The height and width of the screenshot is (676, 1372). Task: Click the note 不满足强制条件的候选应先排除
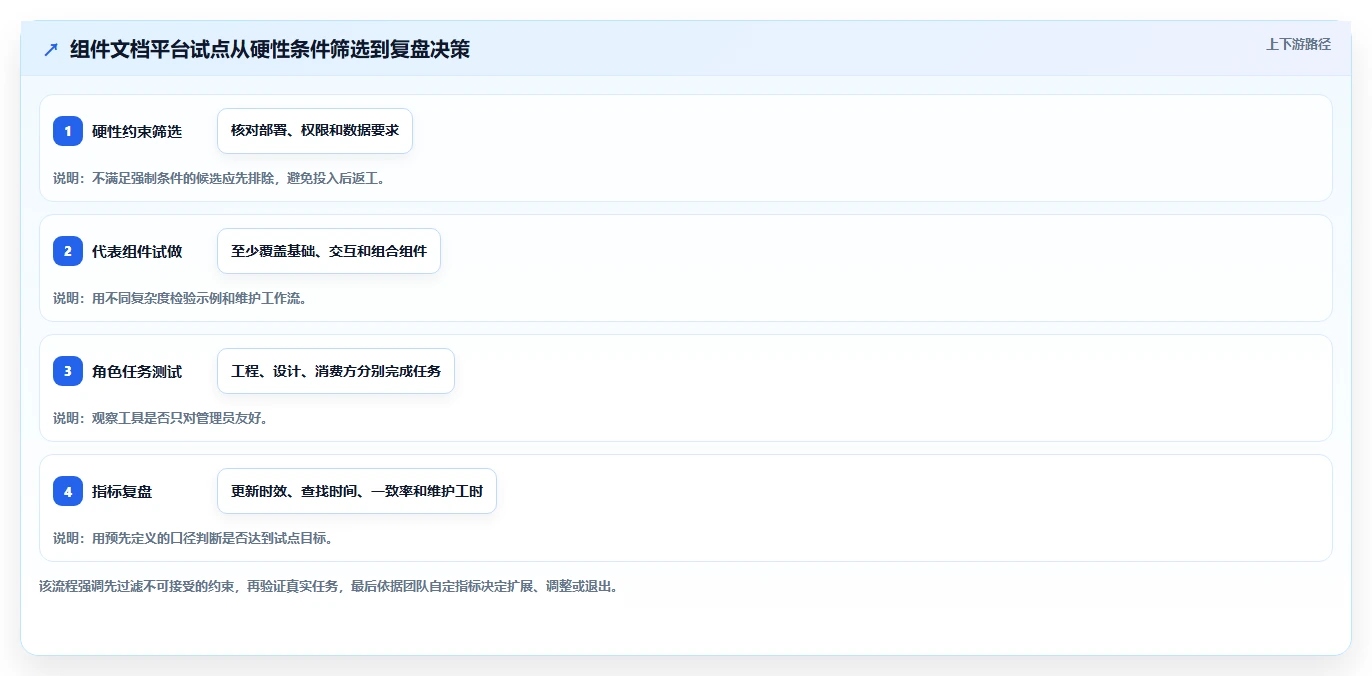tap(219, 178)
